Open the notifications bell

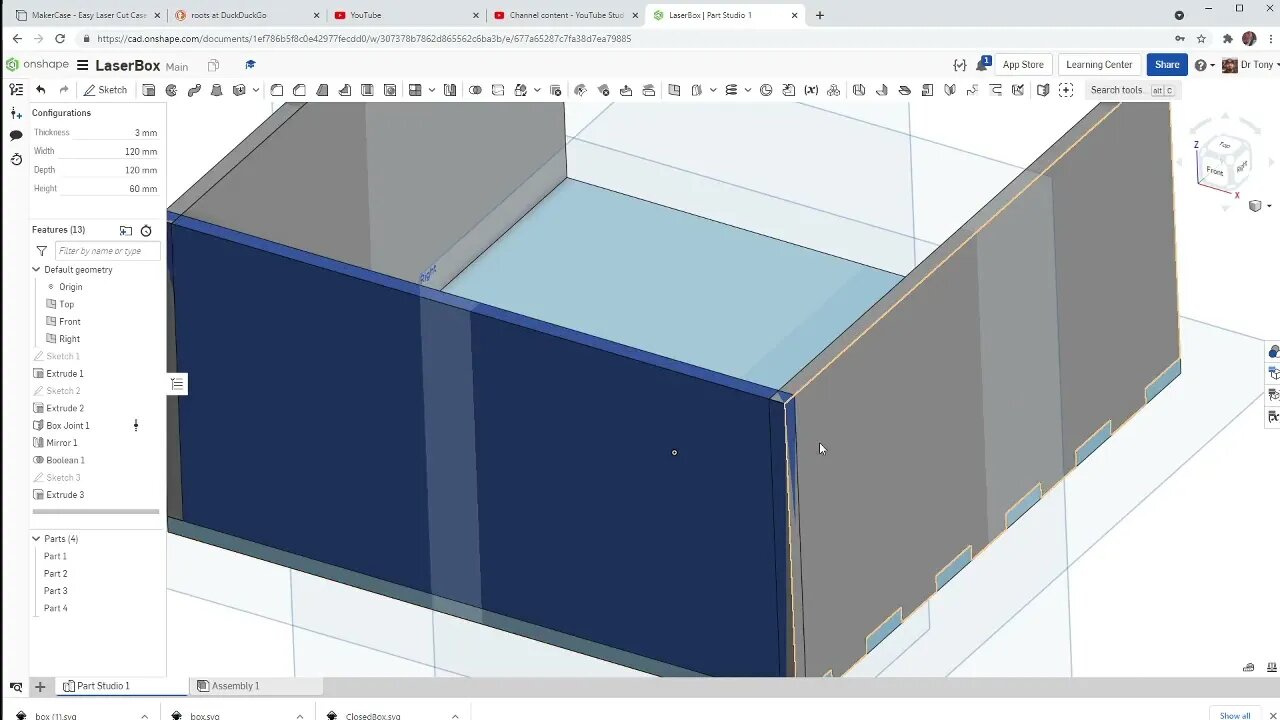982,64
